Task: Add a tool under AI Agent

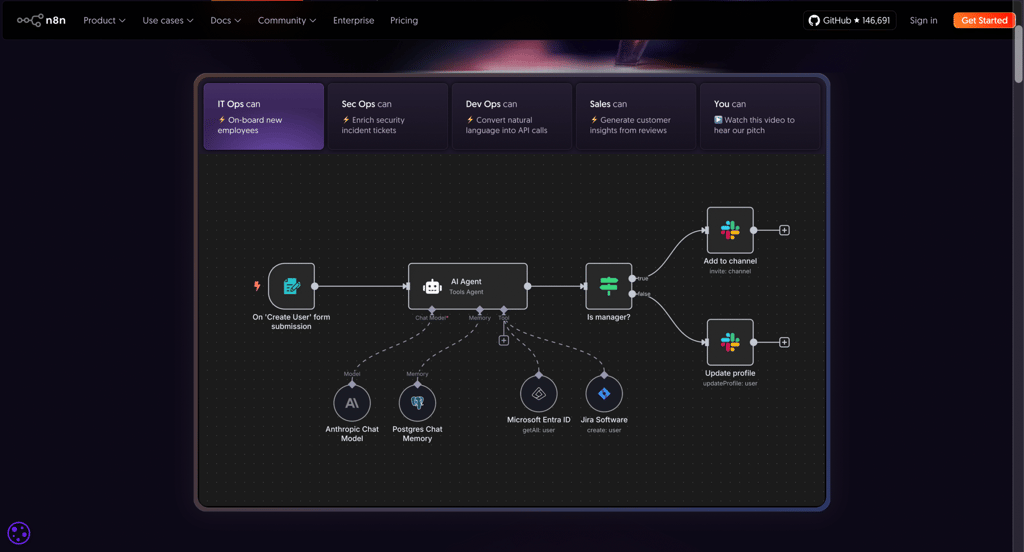Action: (504, 340)
